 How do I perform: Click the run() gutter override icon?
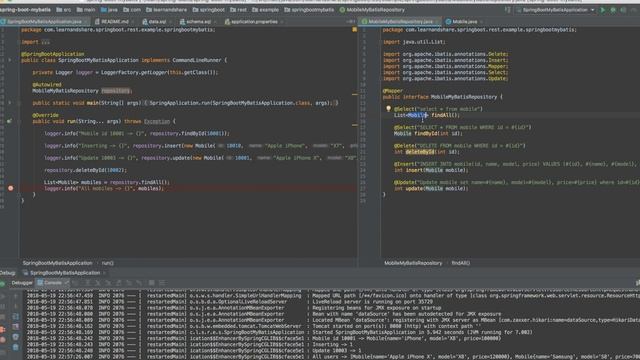click(9, 121)
